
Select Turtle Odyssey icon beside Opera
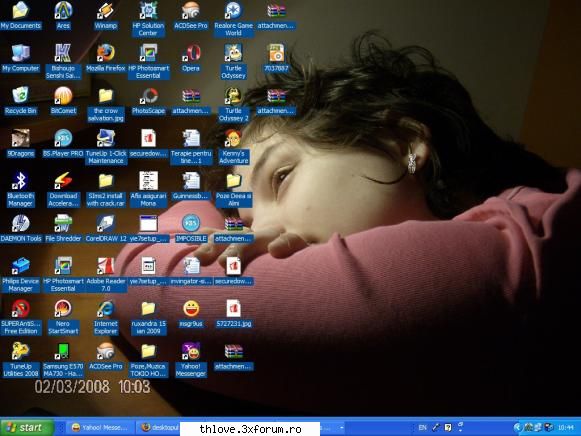[233, 61]
